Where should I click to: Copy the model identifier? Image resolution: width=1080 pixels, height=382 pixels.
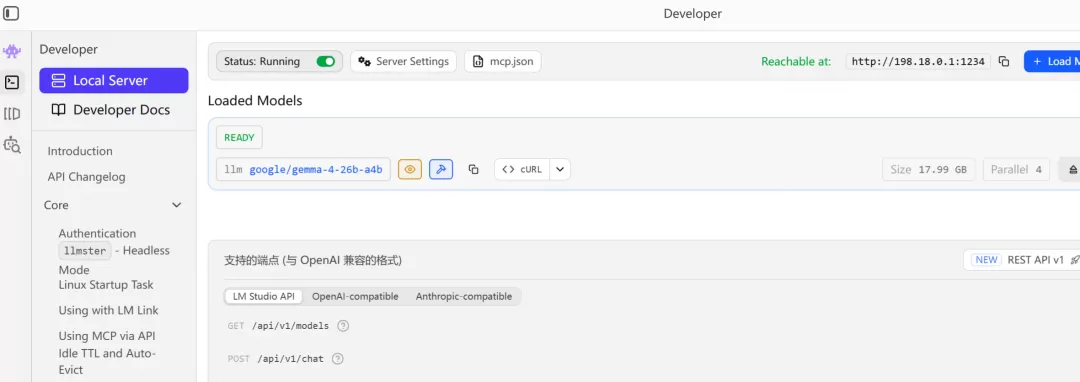[473, 169]
